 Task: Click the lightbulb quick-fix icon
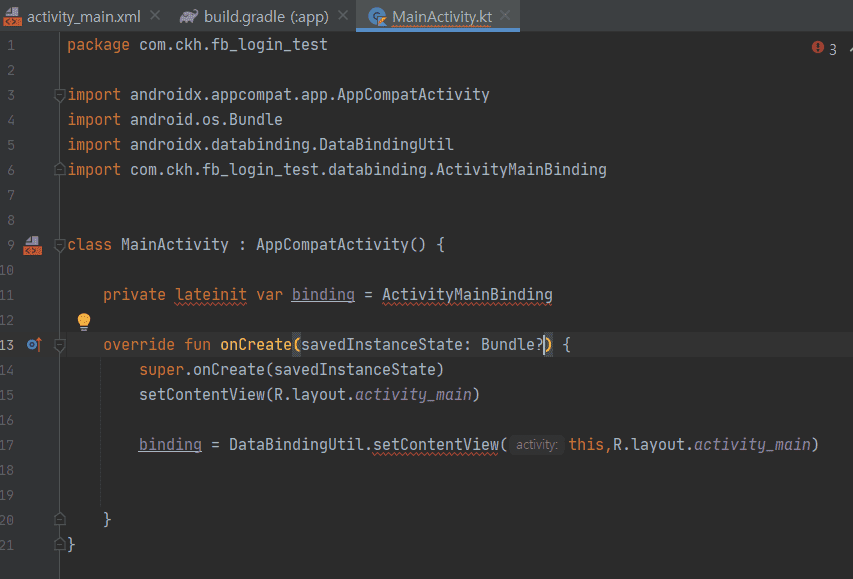[x=84, y=322]
